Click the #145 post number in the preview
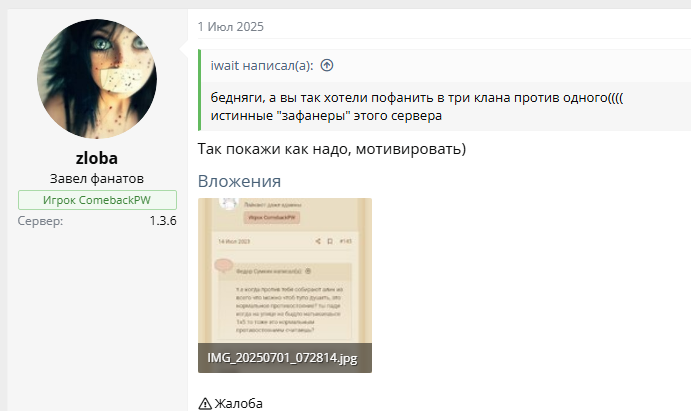691x411 pixels. coord(346,241)
